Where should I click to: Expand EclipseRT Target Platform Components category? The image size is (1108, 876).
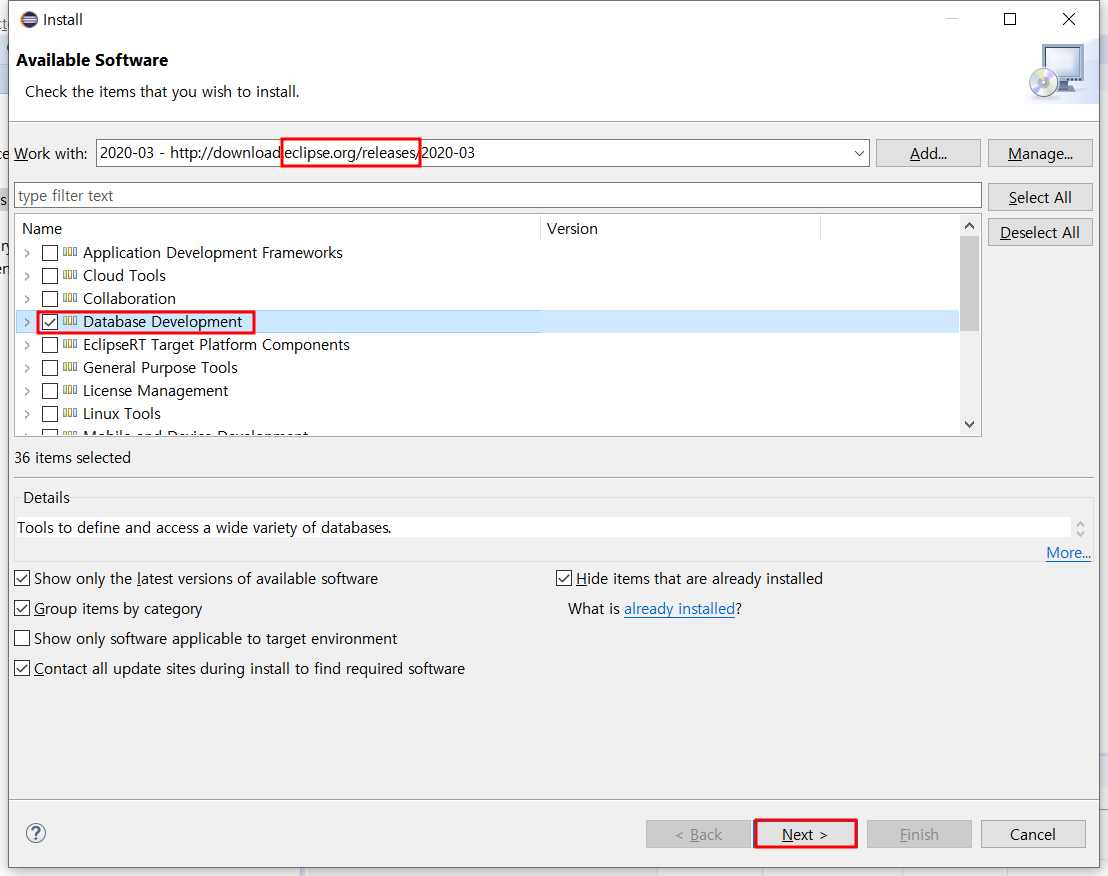click(27, 345)
